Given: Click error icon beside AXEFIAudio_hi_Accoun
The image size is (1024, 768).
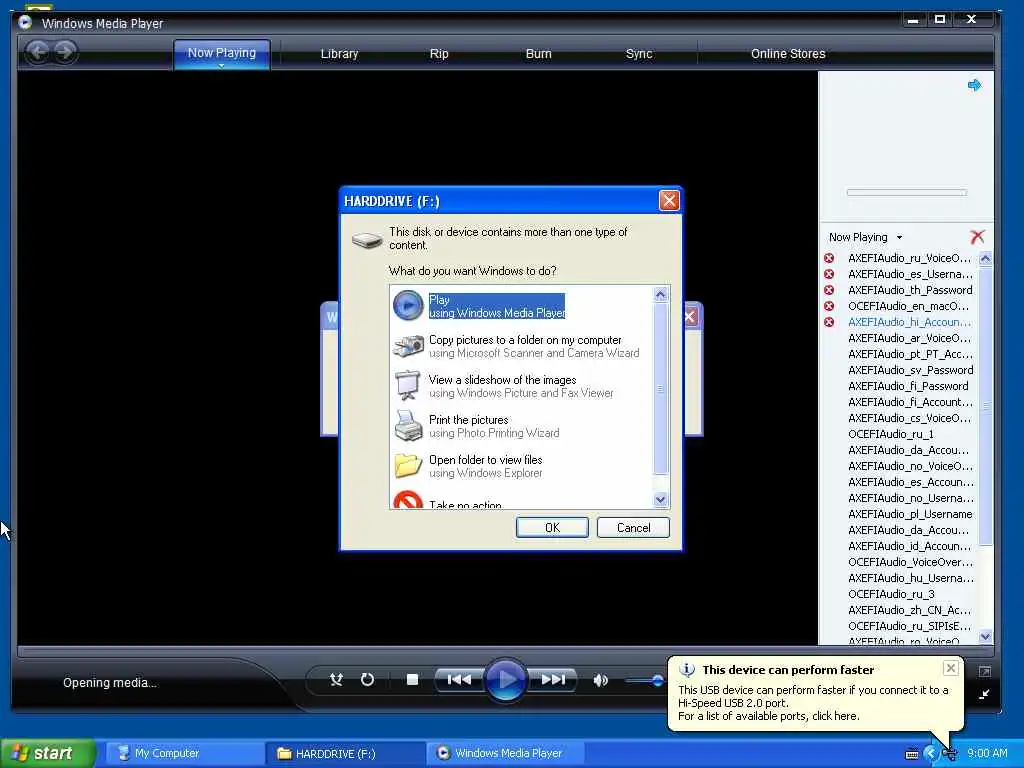Looking at the screenshot, I should point(829,322).
